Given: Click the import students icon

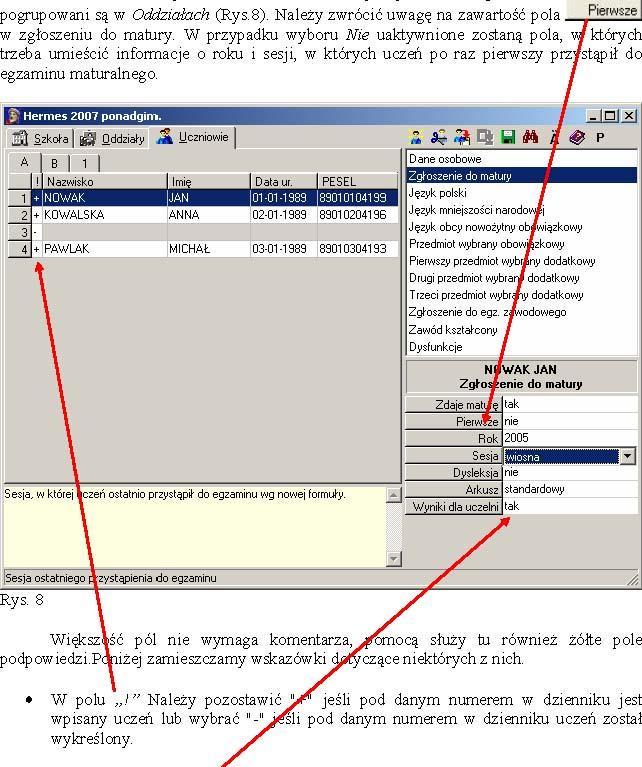Looking at the screenshot, I should pyautogui.click(x=461, y=138).
